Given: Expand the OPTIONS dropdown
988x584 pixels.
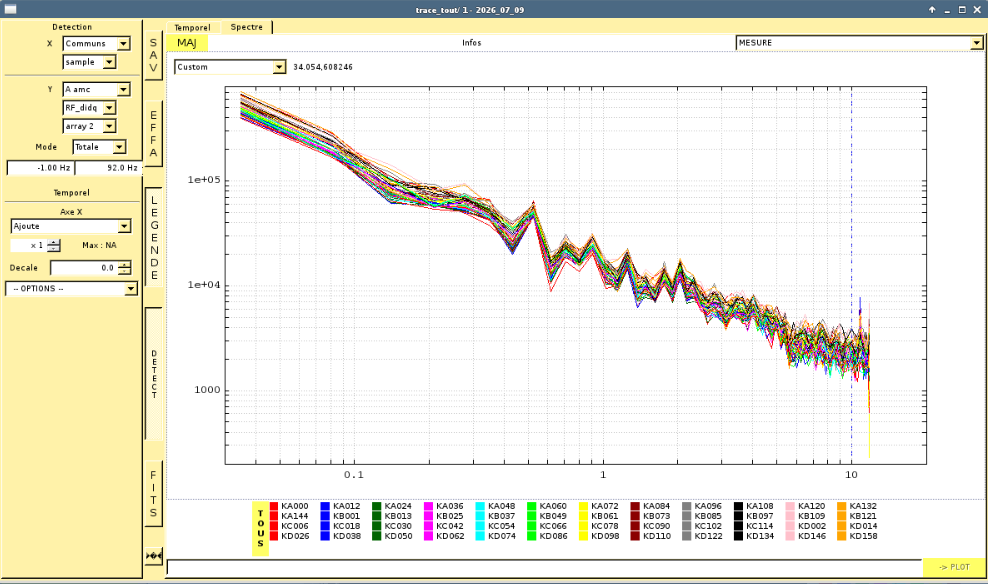Looking at the screenshot, I should 71,289.
